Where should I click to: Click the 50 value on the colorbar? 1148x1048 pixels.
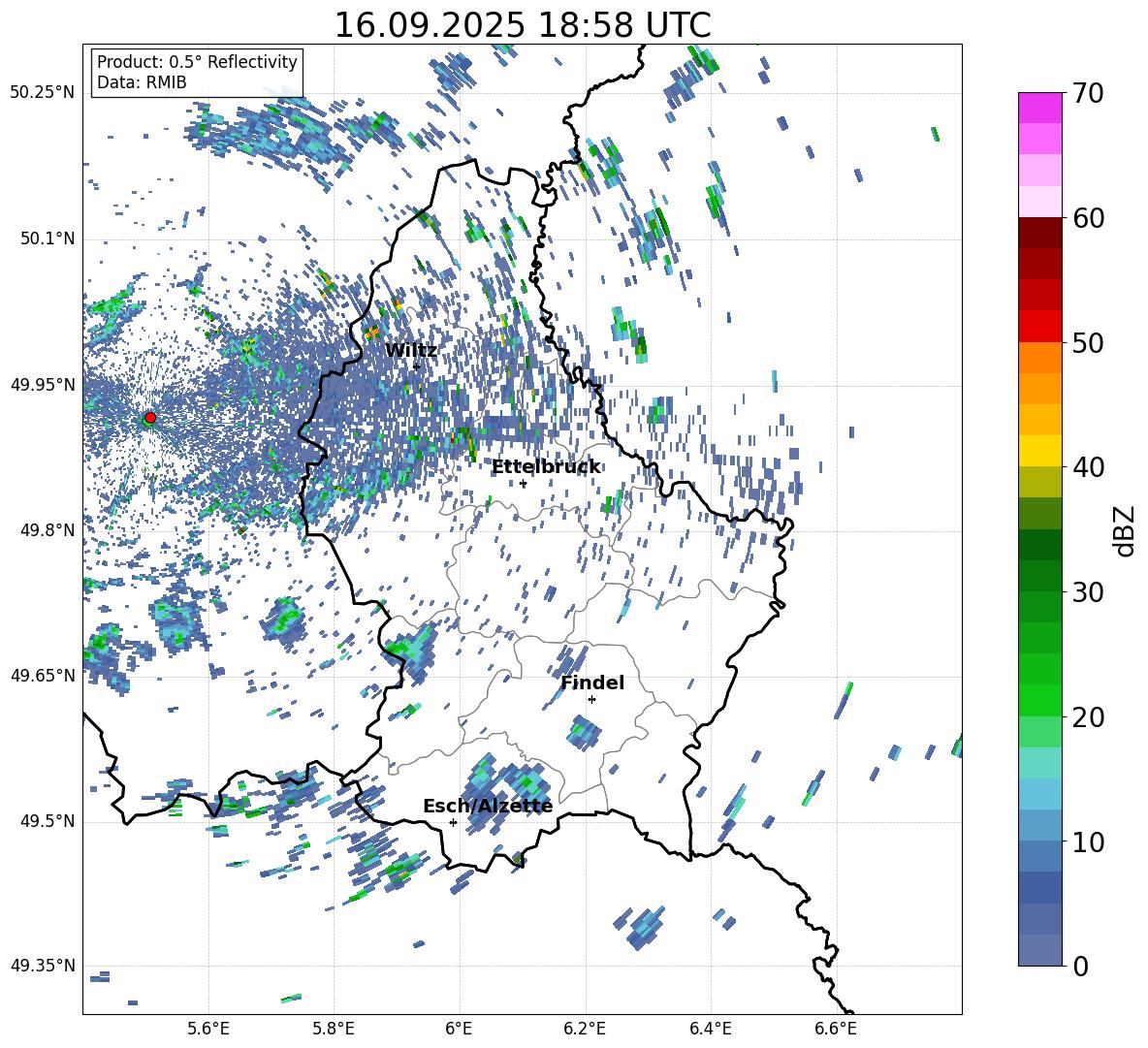tap(1088, 342)
